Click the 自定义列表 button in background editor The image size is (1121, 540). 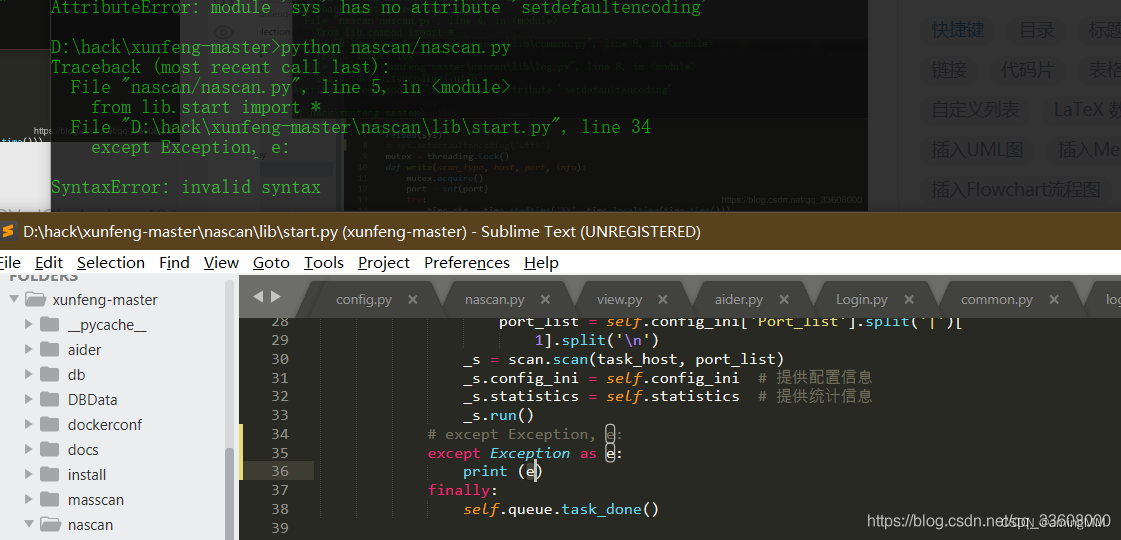click(x=975, y=109)
